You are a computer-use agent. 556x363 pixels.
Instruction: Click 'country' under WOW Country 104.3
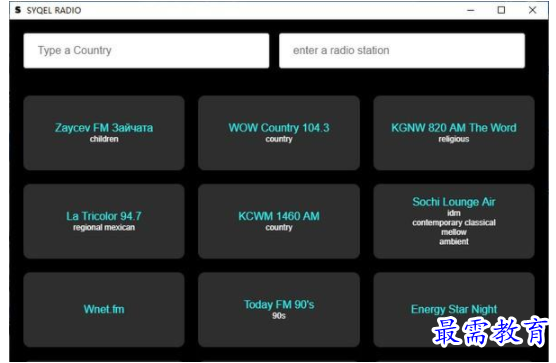279,139
